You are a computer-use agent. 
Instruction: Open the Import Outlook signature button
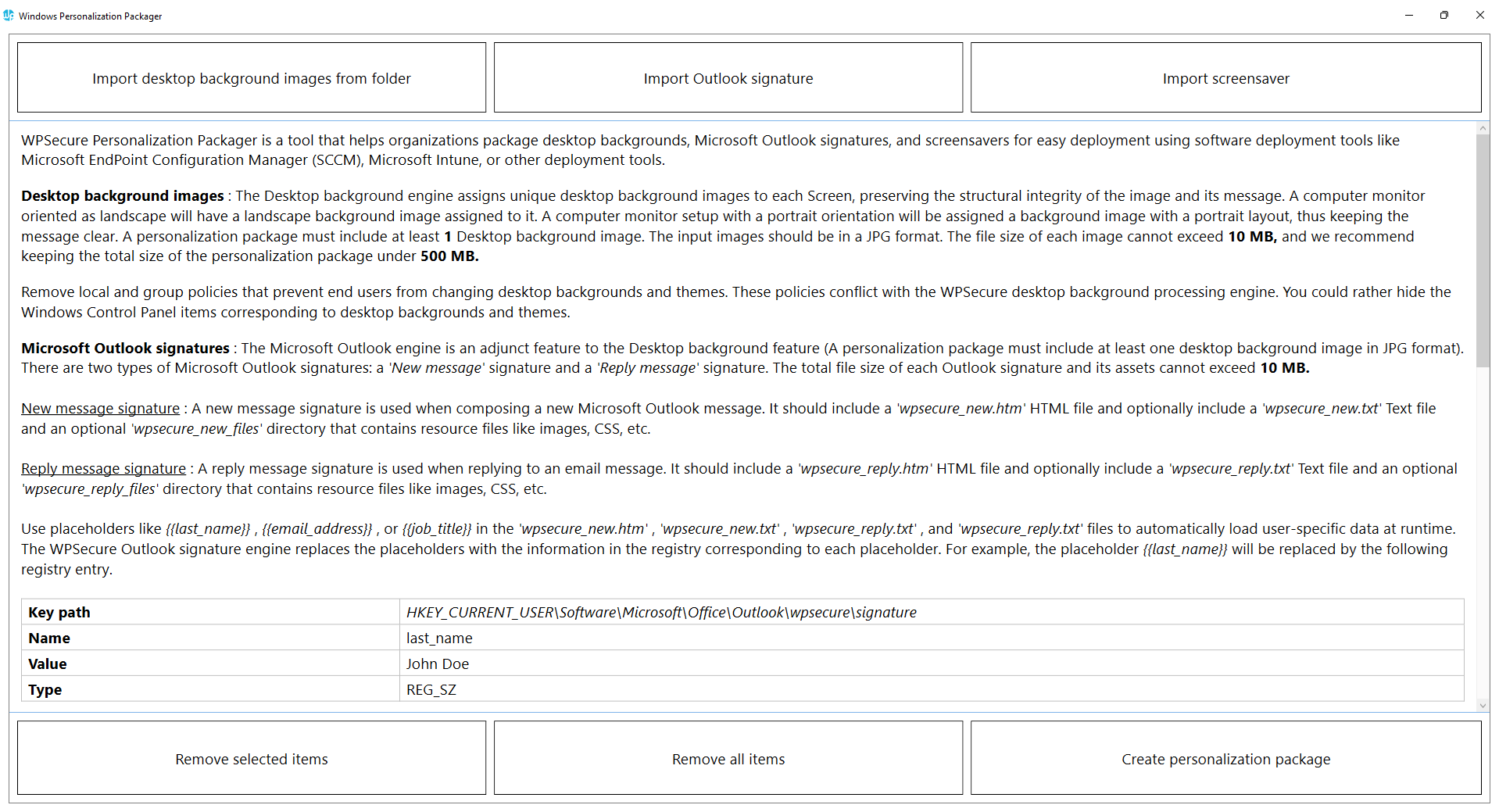click(728, 77)
